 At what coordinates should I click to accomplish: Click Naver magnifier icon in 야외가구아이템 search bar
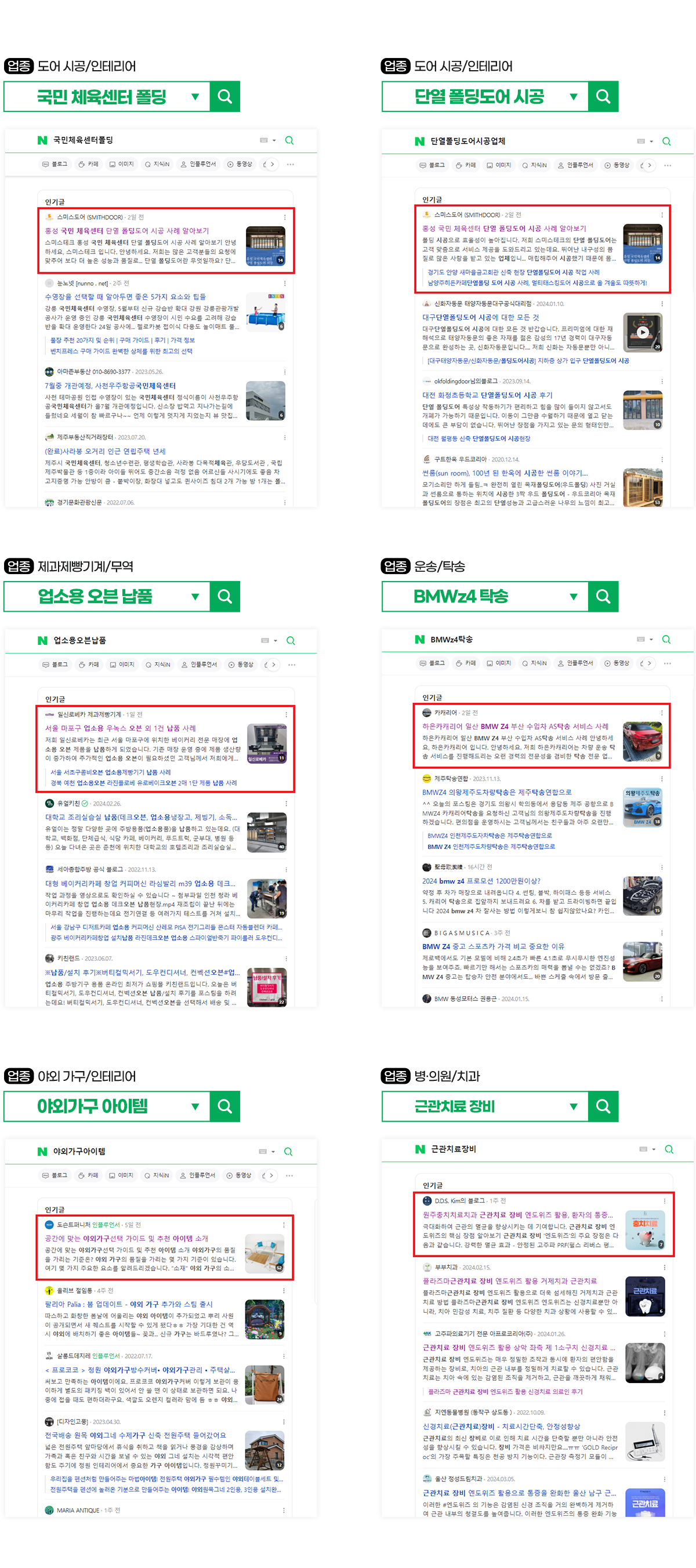(289, 1151)
